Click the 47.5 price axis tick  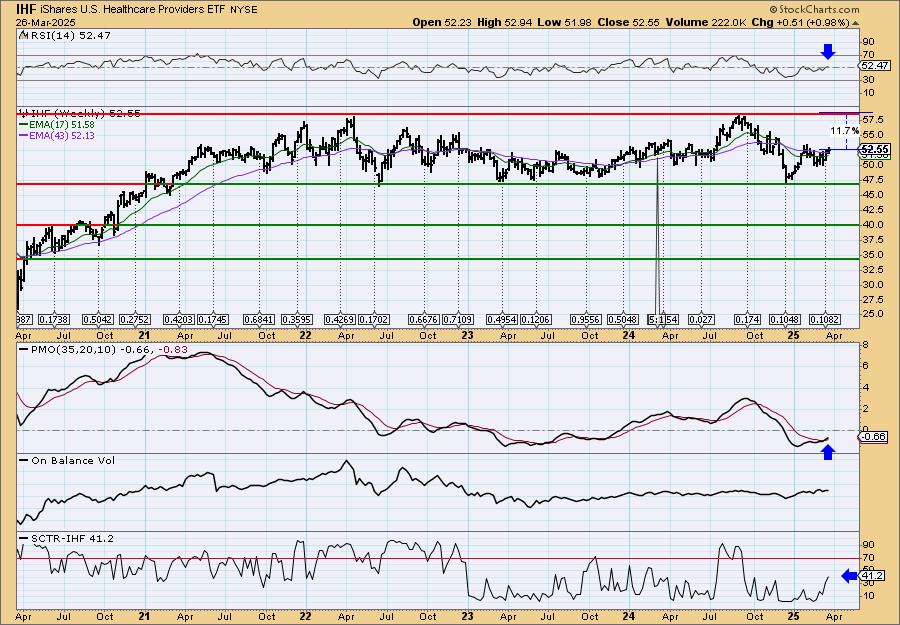coord(872,180)
